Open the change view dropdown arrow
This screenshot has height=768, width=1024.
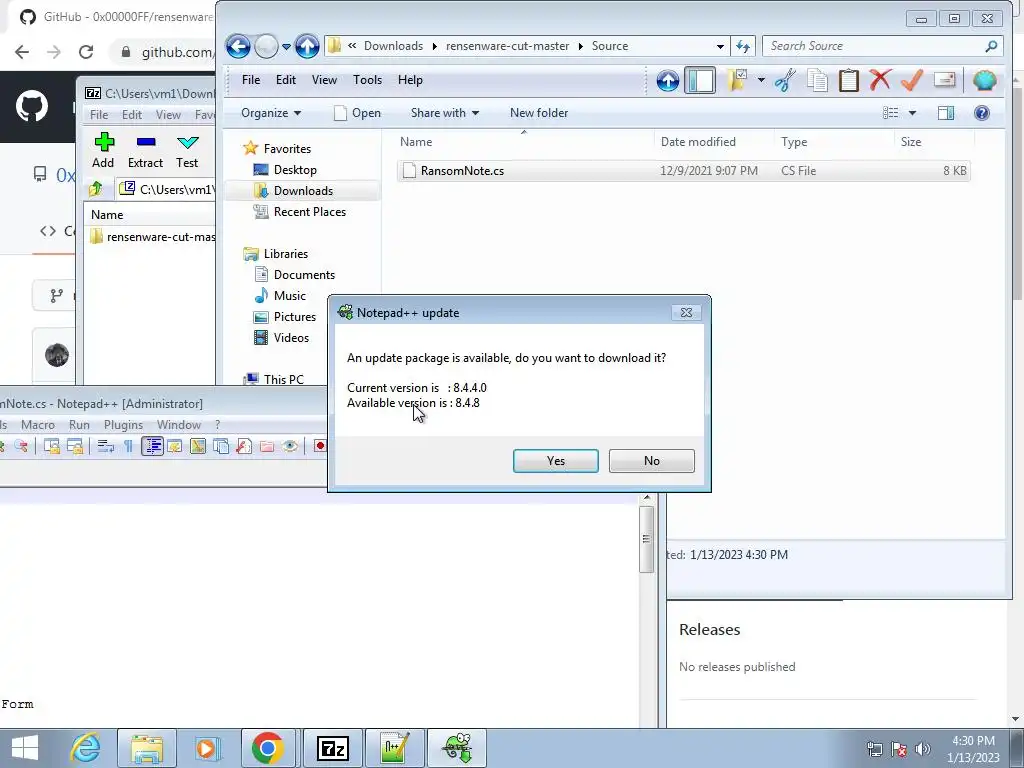click(912, 113)
